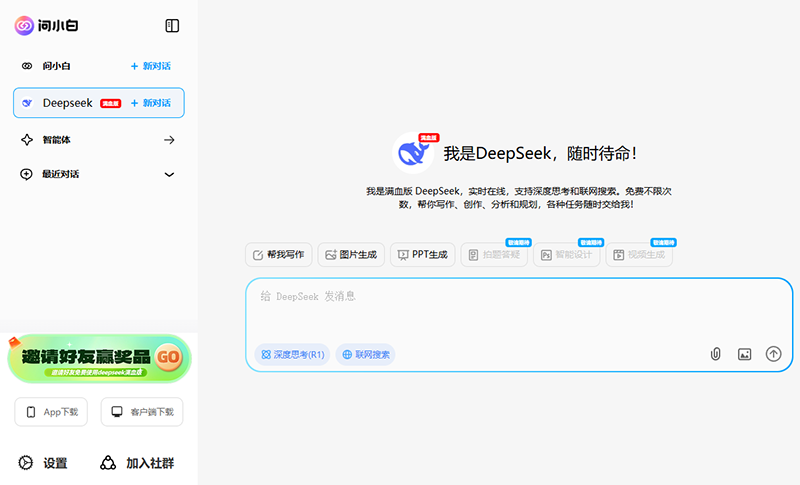Click the App下载 button

51,412
